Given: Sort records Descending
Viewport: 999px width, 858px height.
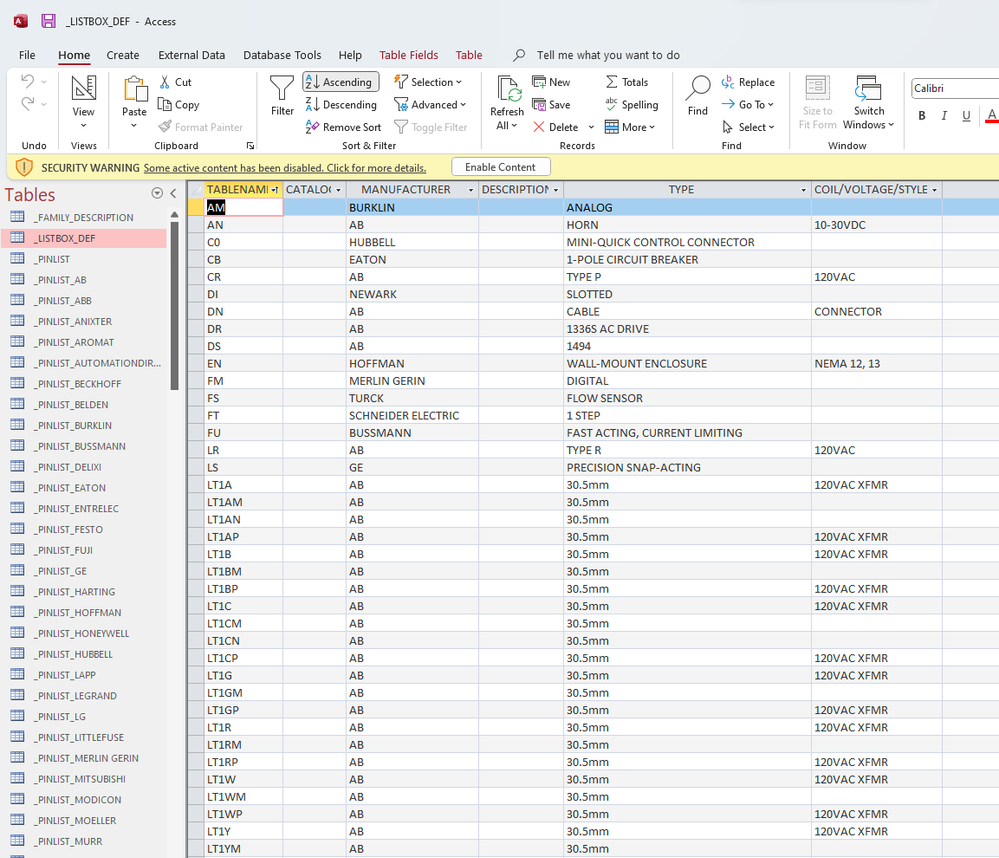Looking at the screenshot, I should [x=341, y=104].
